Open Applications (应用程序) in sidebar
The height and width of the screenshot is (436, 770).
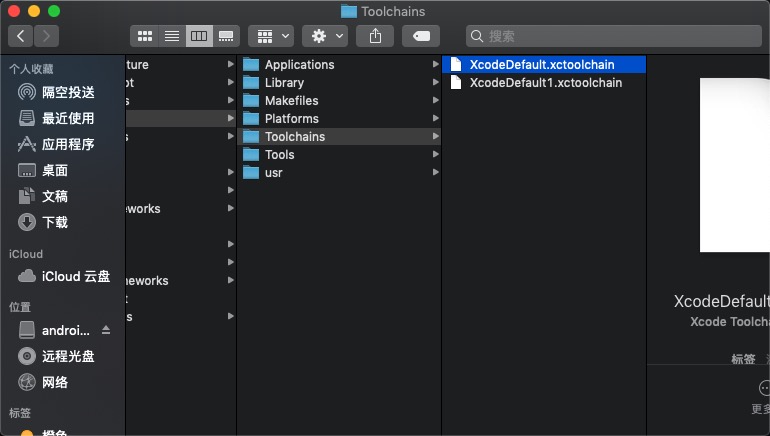(x=62, y=144)
